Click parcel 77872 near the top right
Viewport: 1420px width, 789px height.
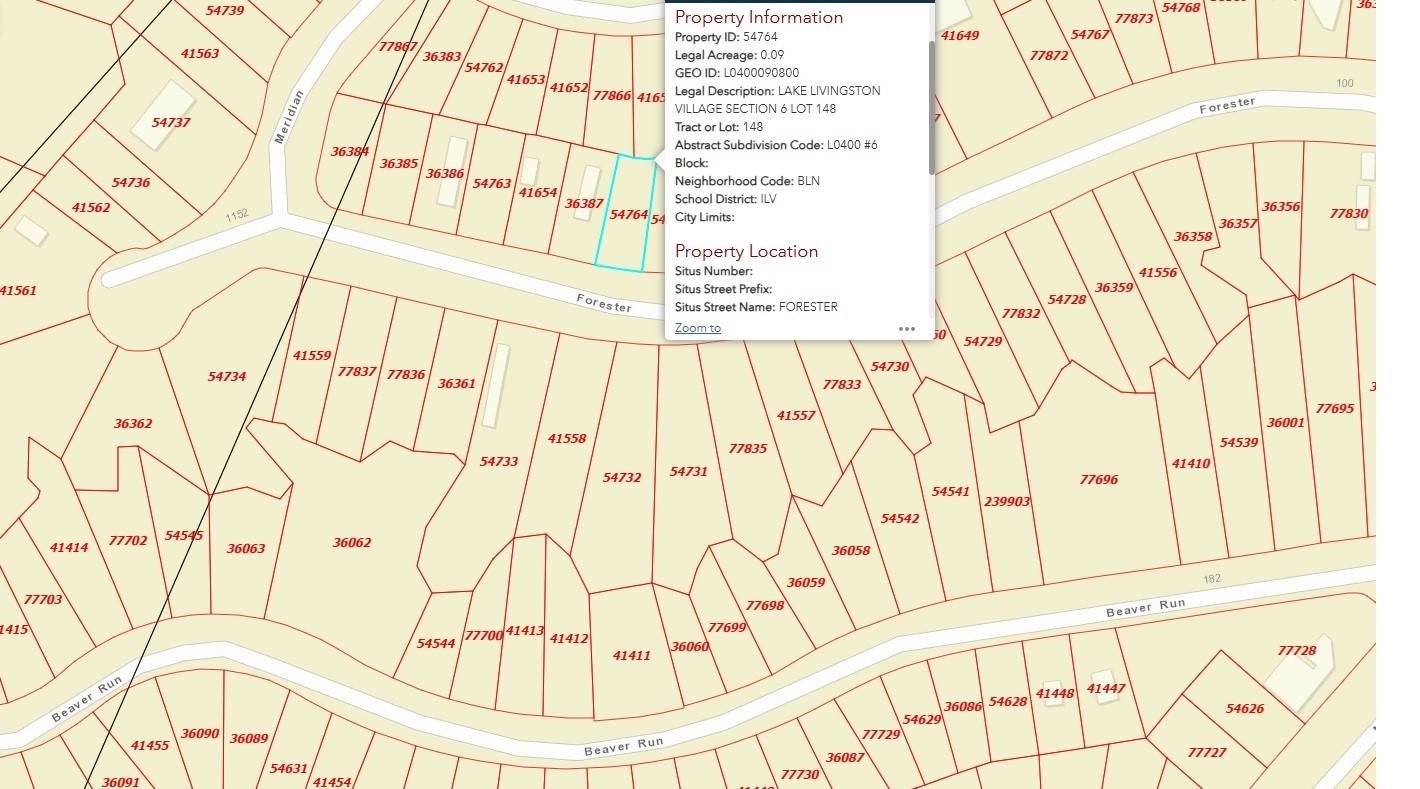[1048, 56]
